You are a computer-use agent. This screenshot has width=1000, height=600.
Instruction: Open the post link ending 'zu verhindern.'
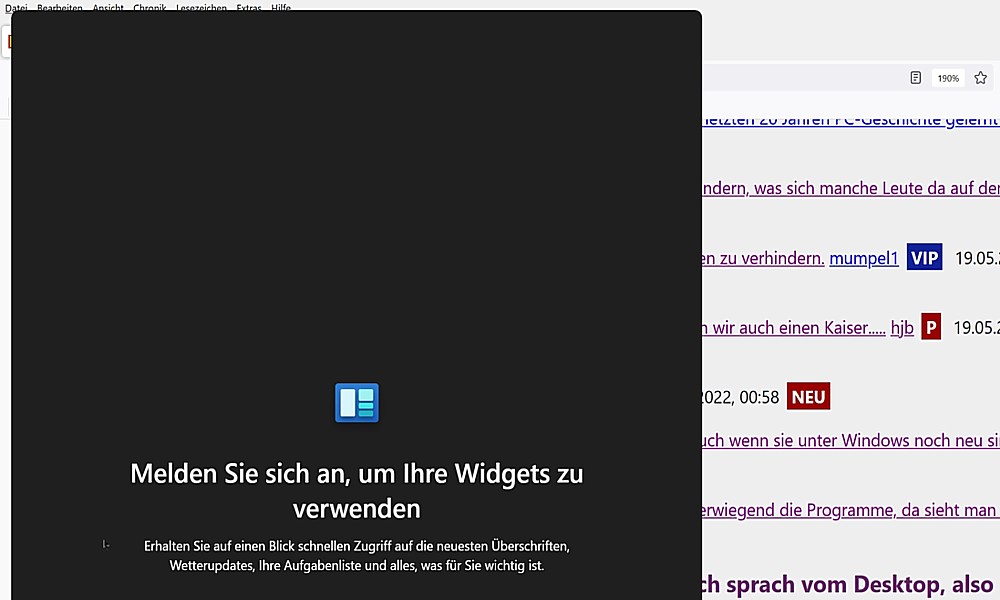(x=763, y=258)
